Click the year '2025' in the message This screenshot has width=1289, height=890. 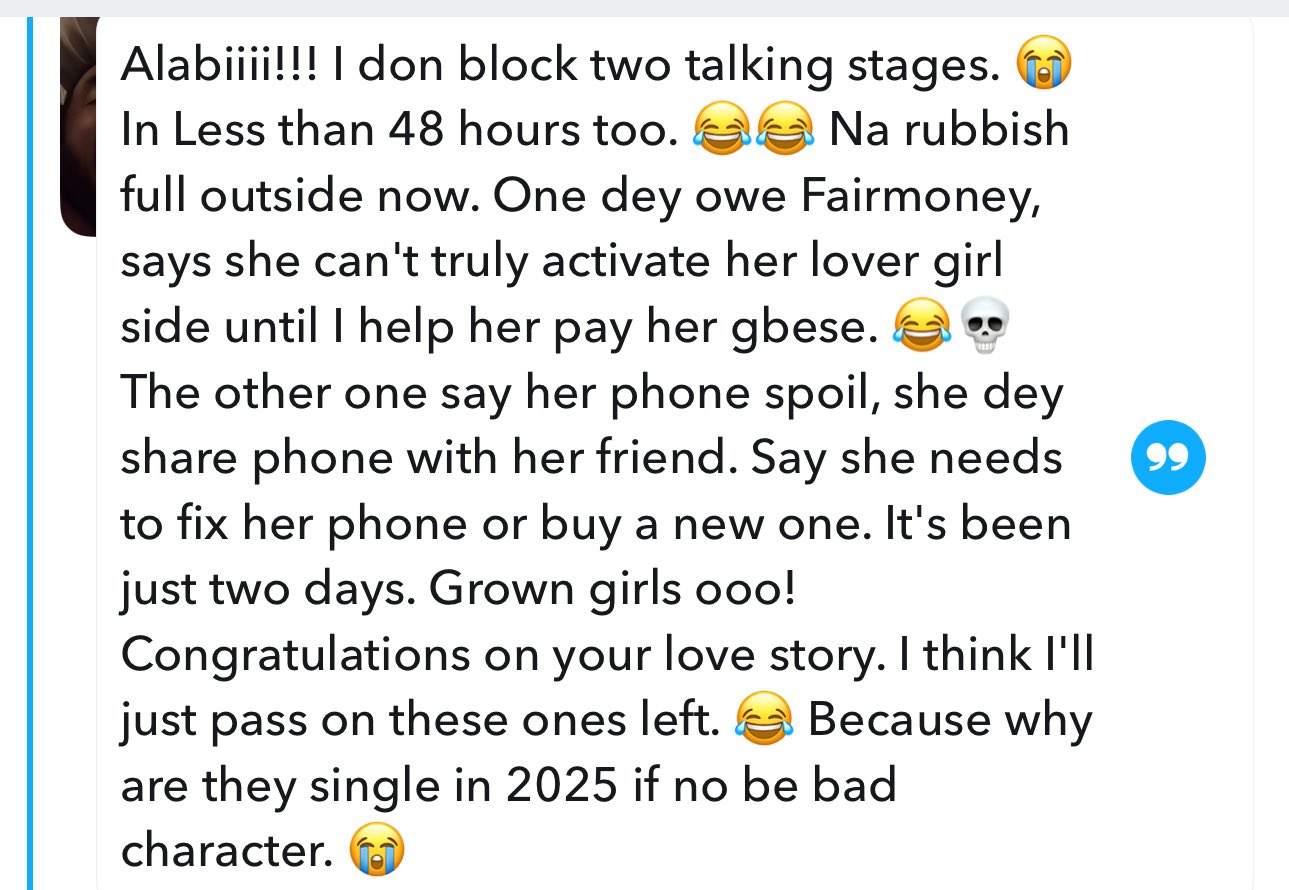561,786
